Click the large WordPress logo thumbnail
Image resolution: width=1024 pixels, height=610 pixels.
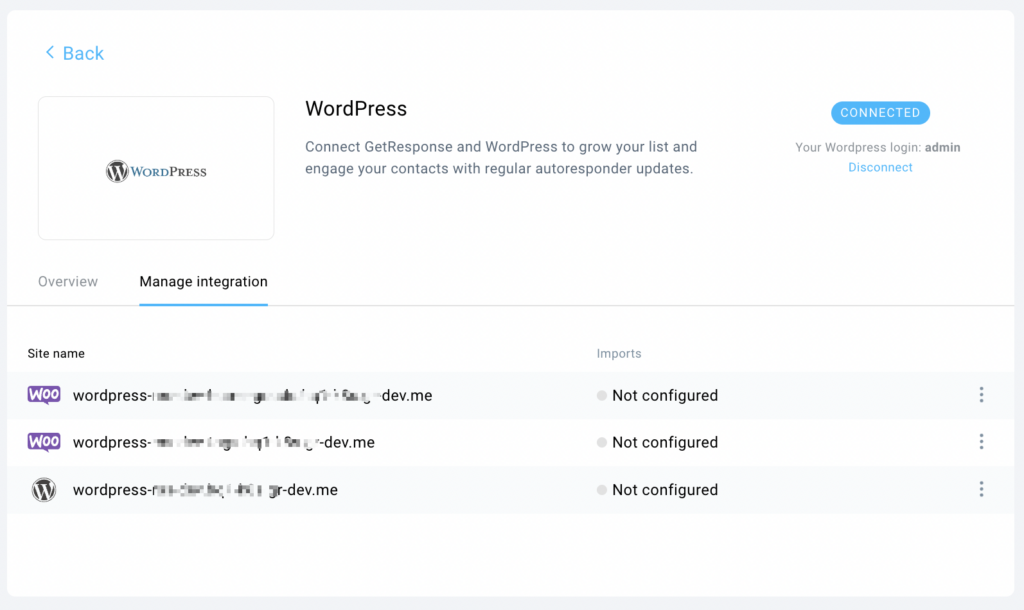[155, 168]
